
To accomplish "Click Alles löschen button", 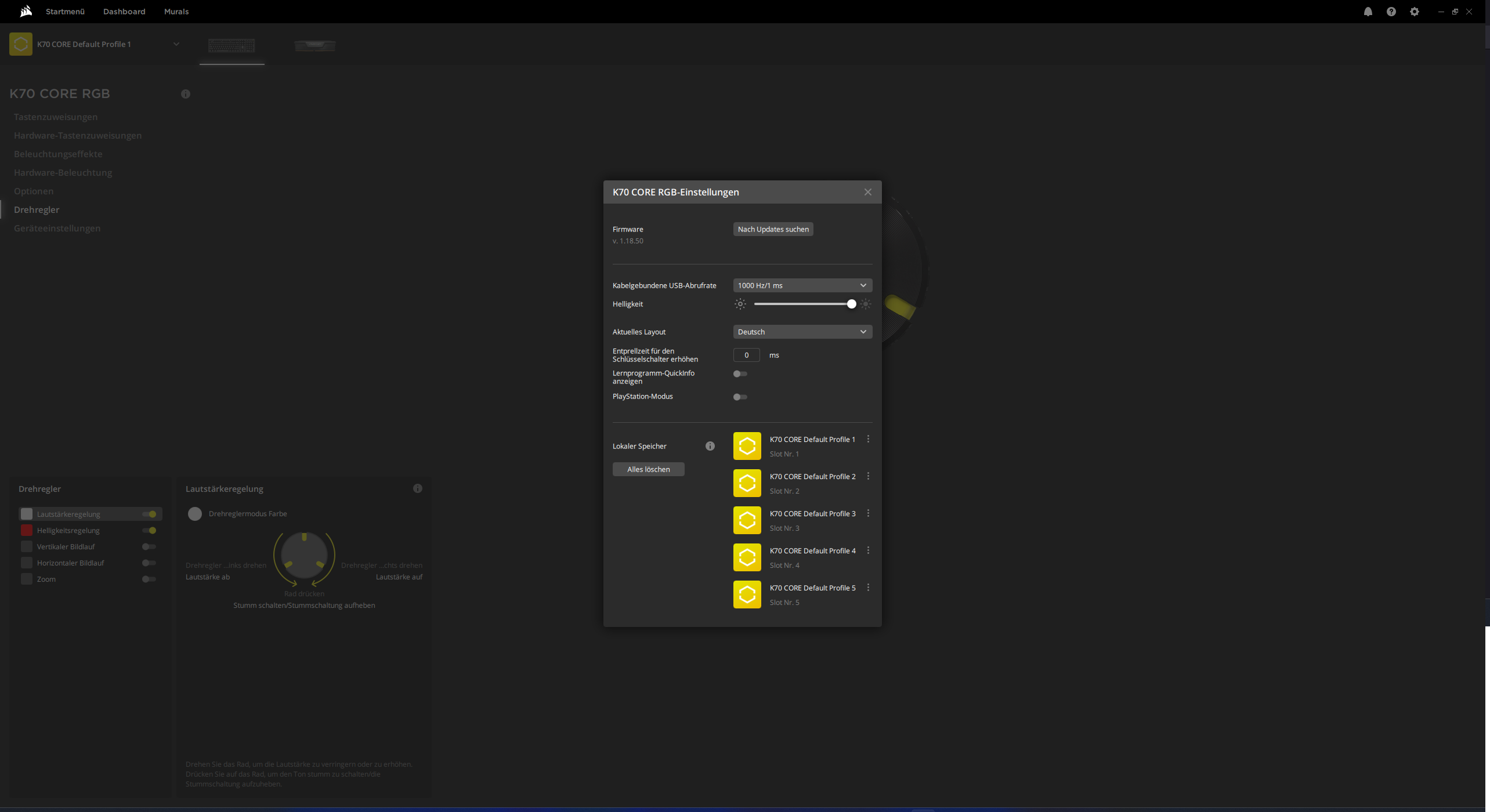I will 649,469.
